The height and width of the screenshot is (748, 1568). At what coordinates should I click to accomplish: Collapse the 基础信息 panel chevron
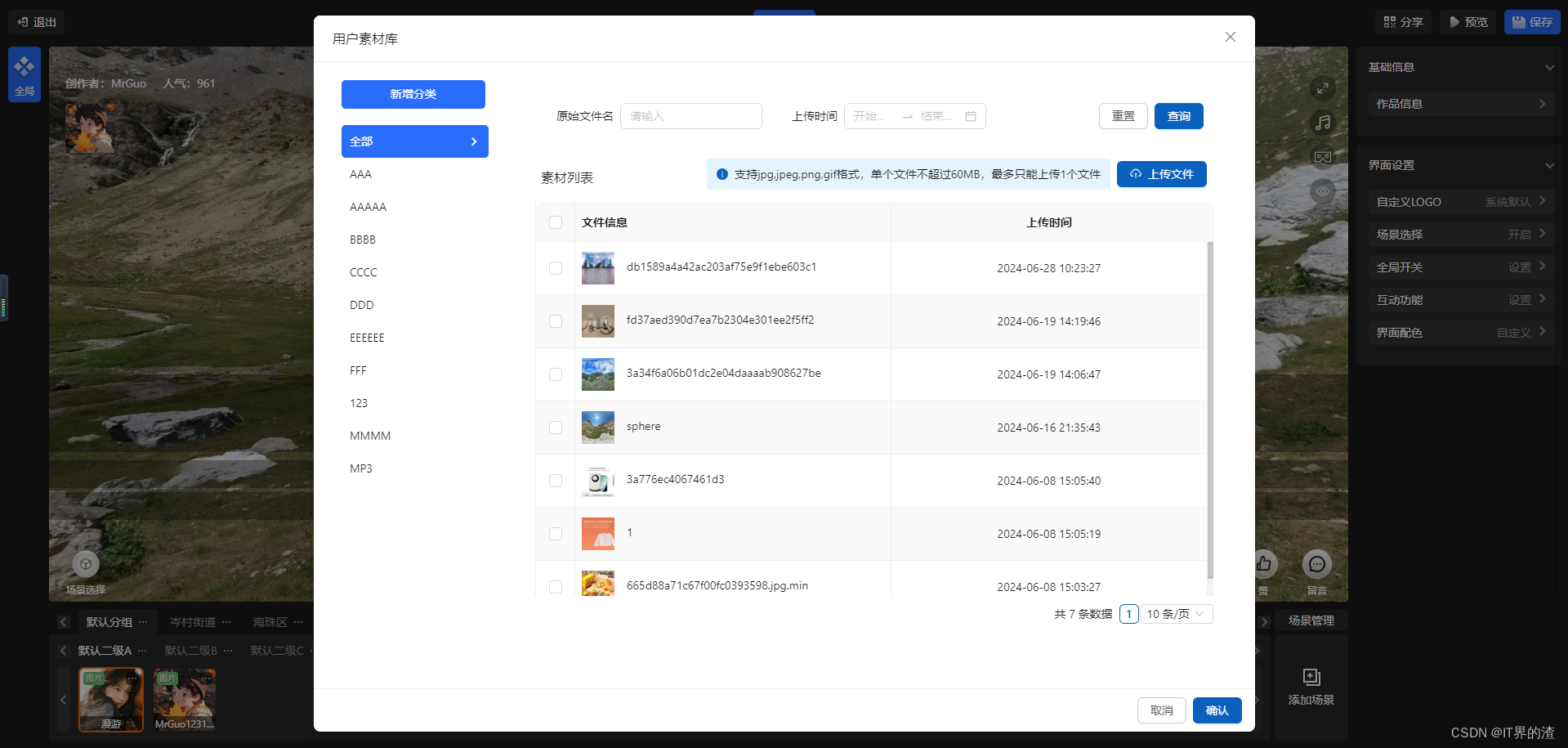1549,67
